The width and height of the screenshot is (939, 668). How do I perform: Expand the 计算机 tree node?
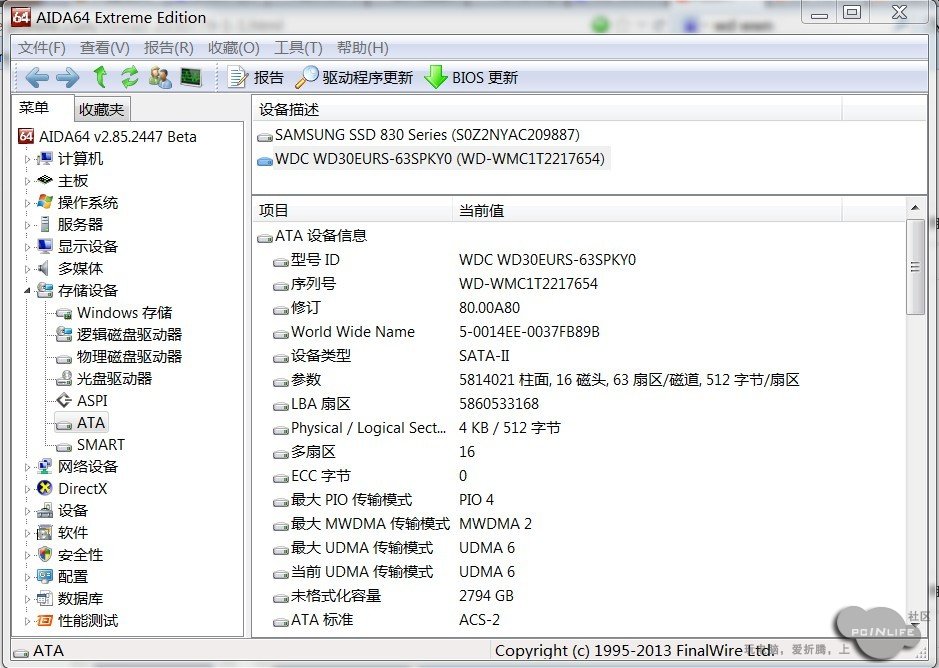[27, 159]
